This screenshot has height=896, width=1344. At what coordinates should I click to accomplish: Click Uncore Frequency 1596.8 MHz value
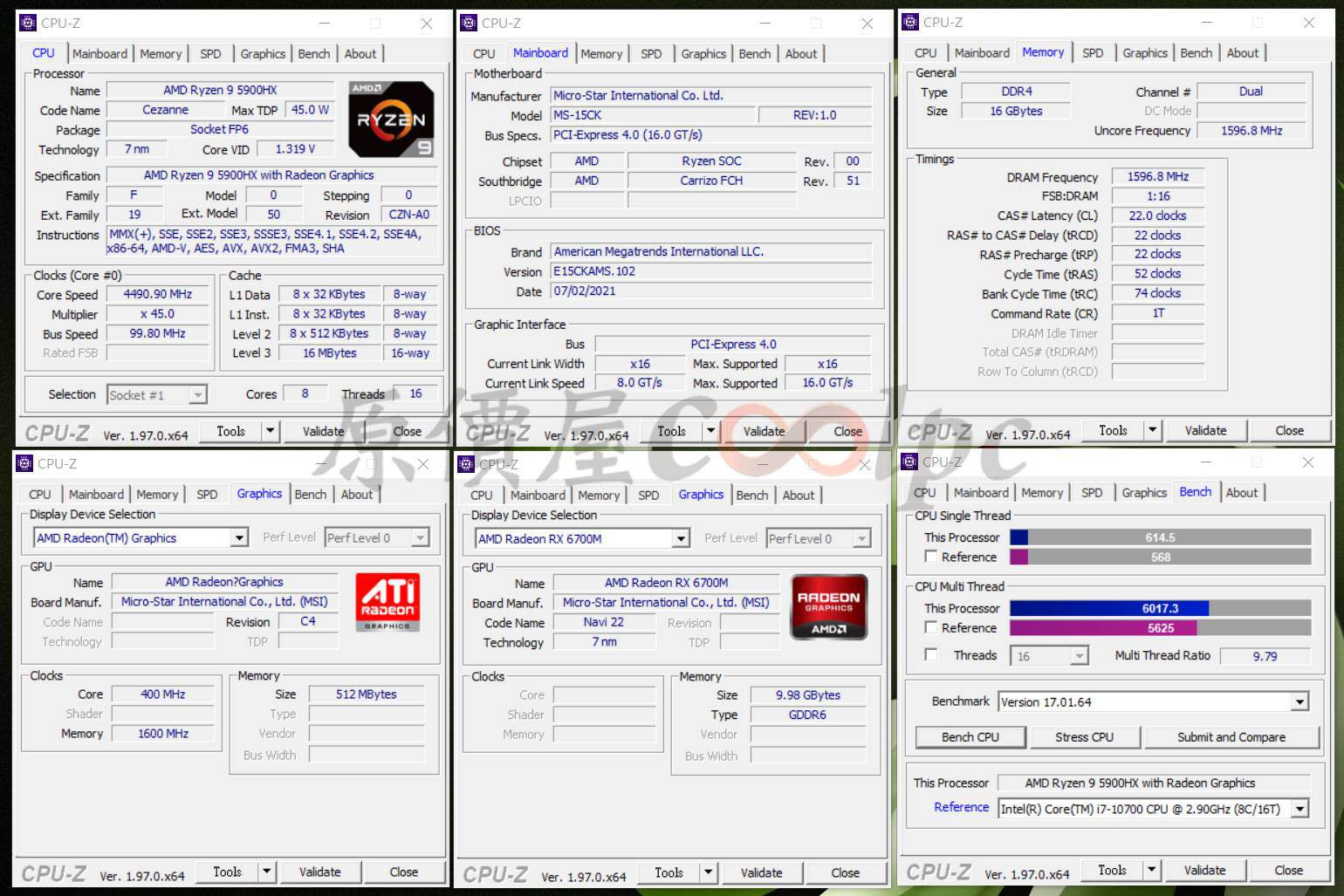[x=1251, y=130]
